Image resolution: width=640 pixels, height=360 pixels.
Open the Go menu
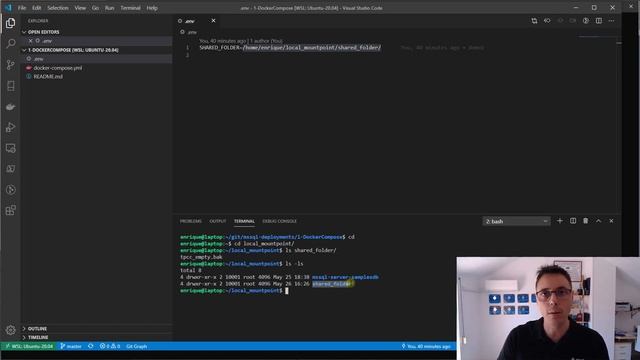coord(95,8)
